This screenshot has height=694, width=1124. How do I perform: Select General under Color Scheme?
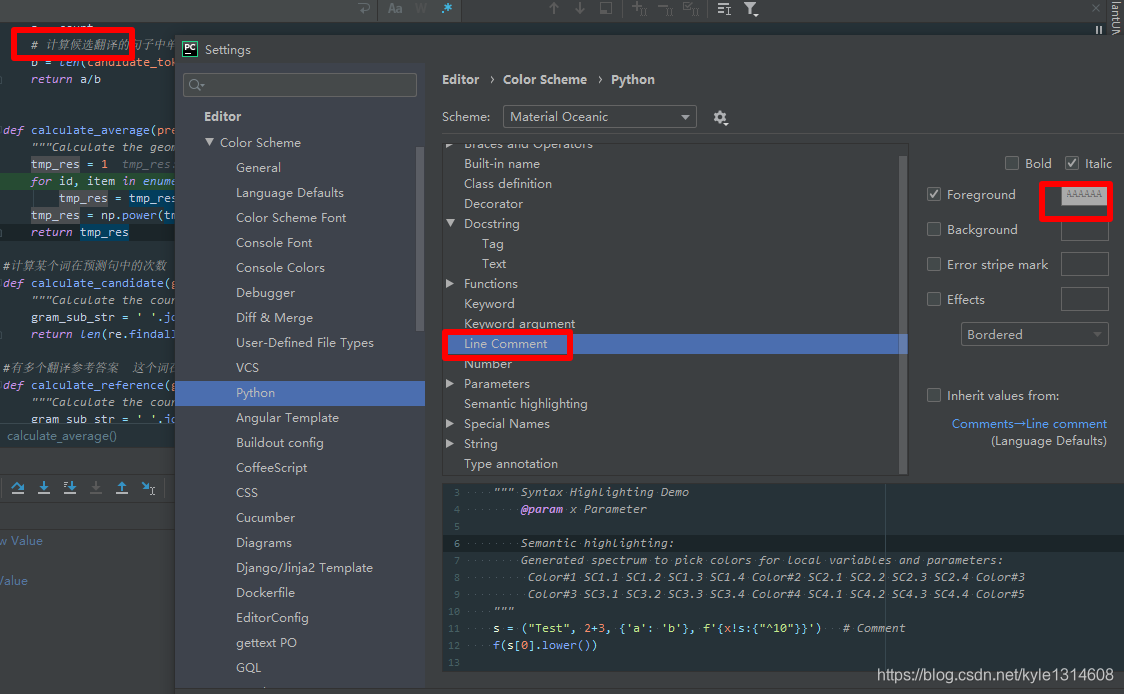[x=258, y=168]
